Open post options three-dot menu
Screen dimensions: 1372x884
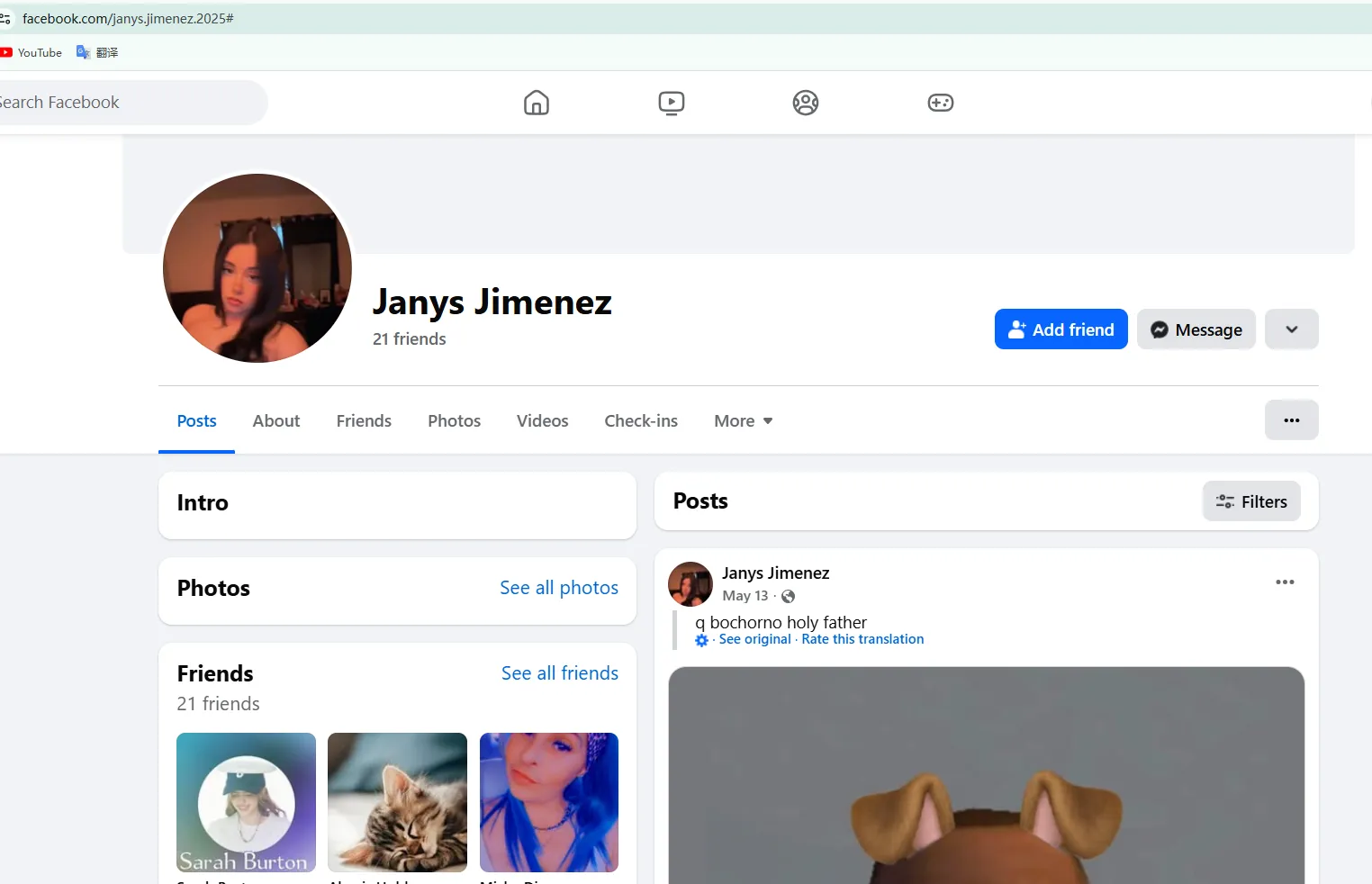[x=1285, y=582]
